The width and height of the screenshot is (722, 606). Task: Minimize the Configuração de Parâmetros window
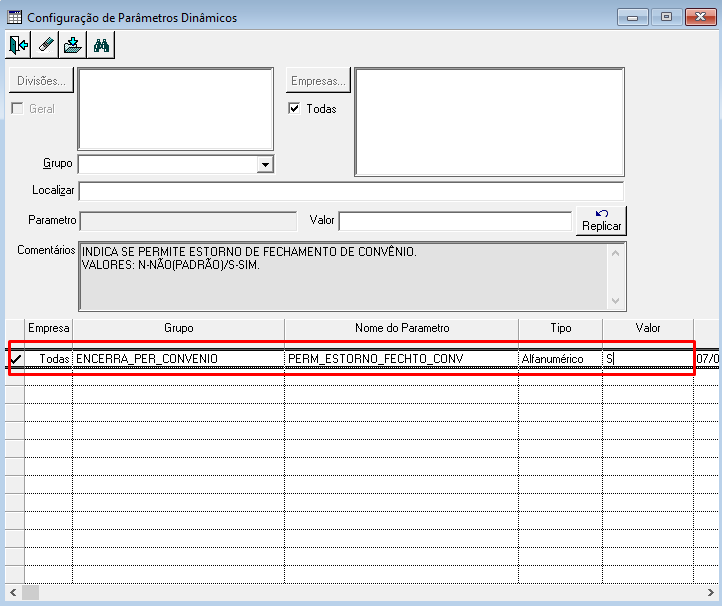click(x=633, y=17)
